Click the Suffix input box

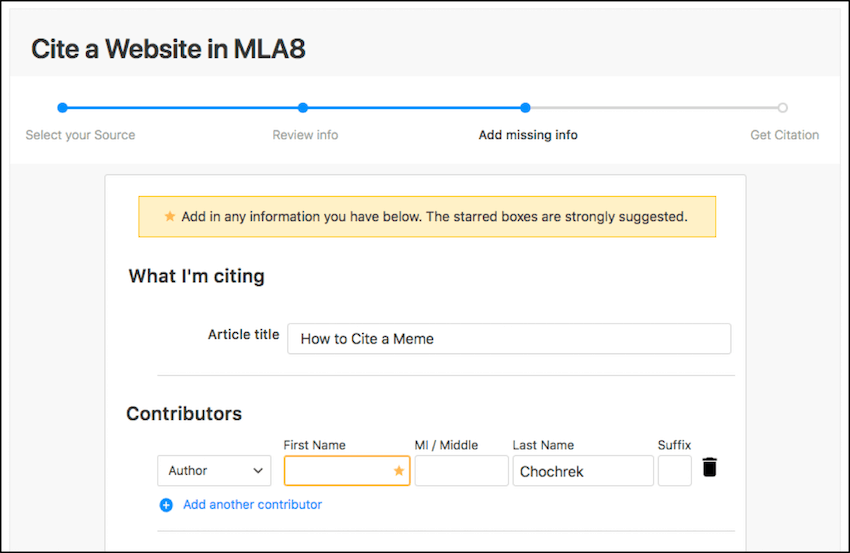point(674,471)
